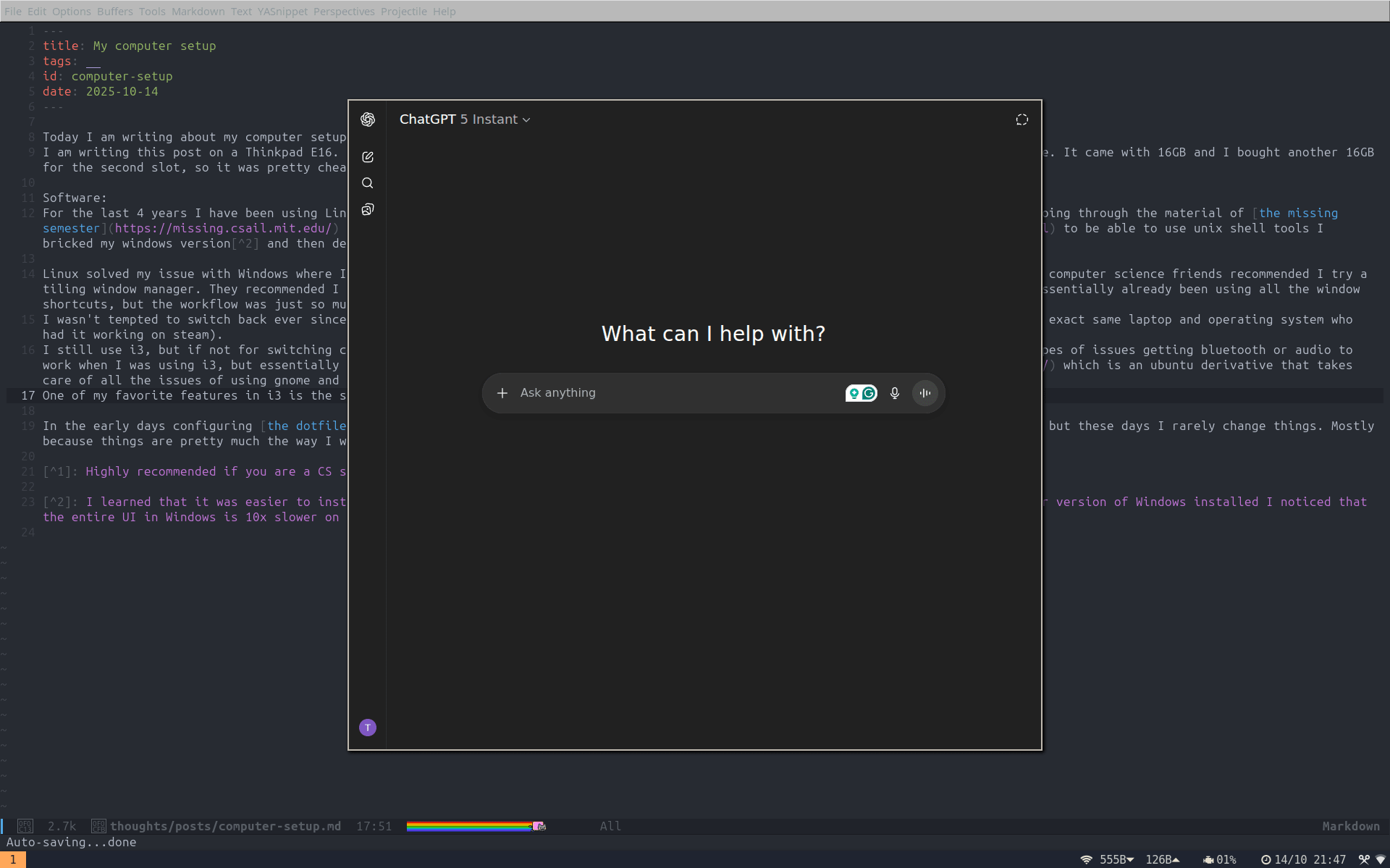Start voice mode with the waveform button

click(x=925, y=393)
